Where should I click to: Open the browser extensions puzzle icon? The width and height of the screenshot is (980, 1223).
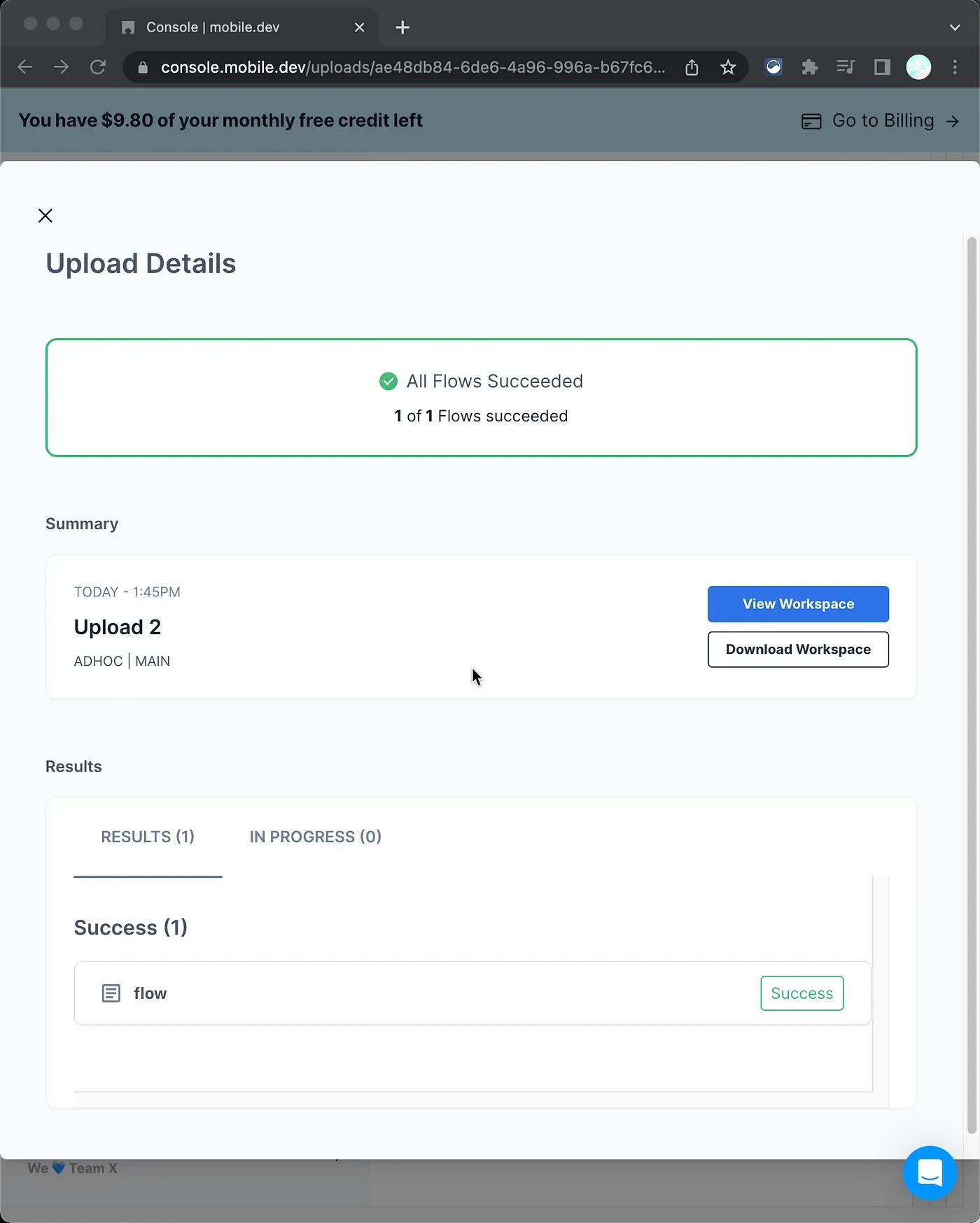810,67
